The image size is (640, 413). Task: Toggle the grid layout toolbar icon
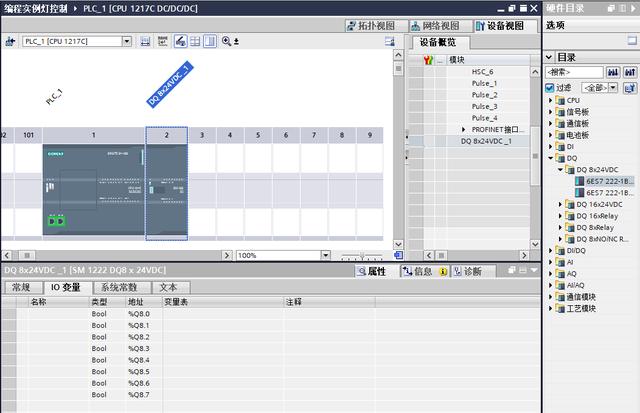[195, 41]
